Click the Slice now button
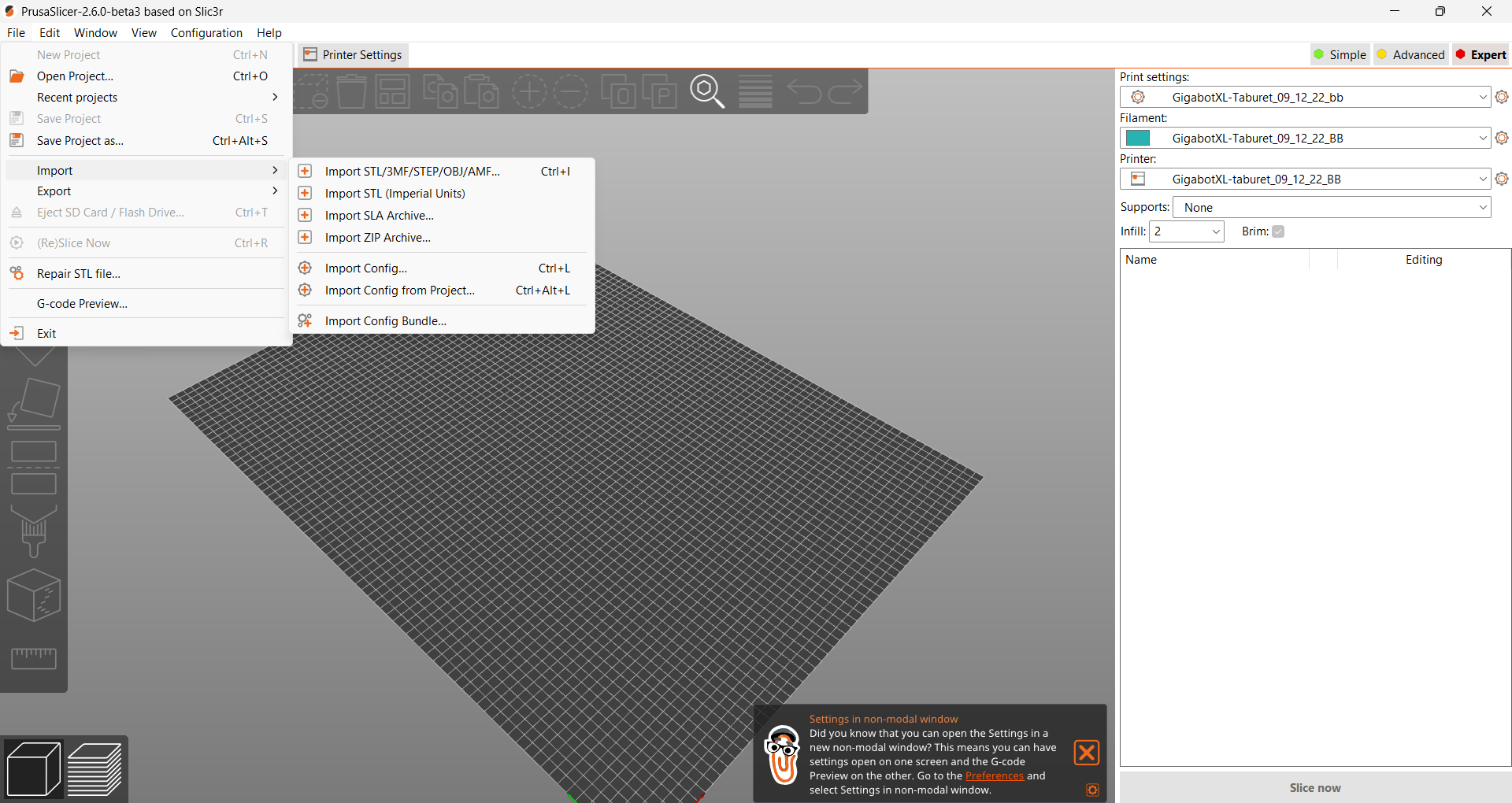 (1314, 787)
